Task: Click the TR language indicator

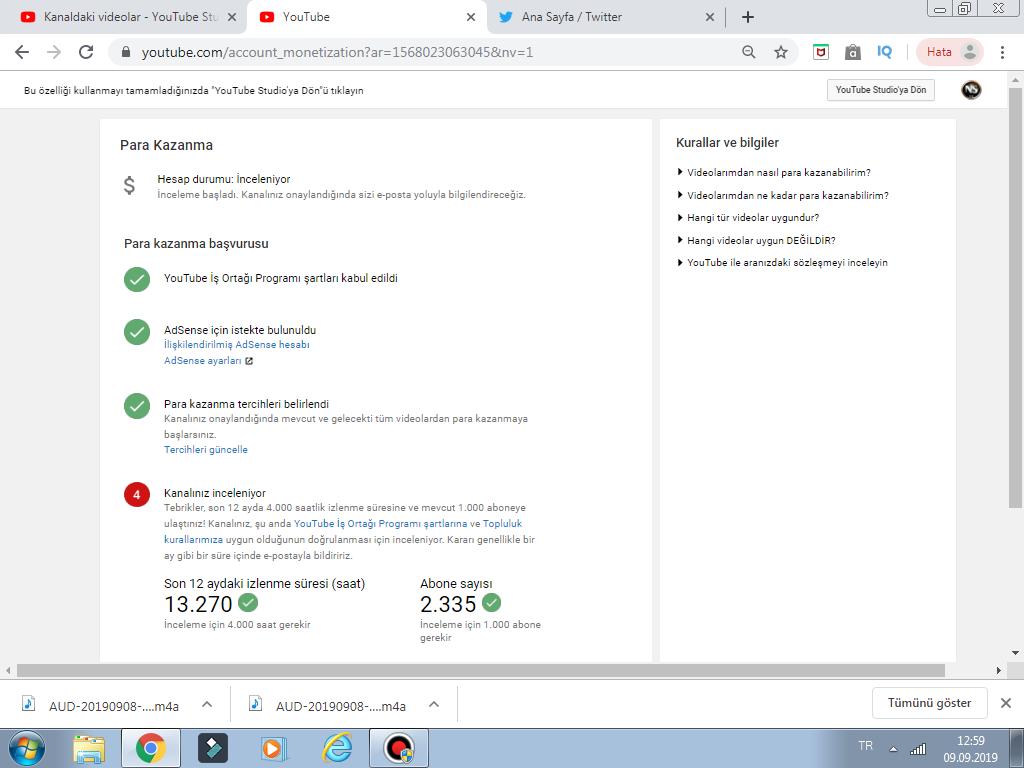Action: tap(865, 746)
